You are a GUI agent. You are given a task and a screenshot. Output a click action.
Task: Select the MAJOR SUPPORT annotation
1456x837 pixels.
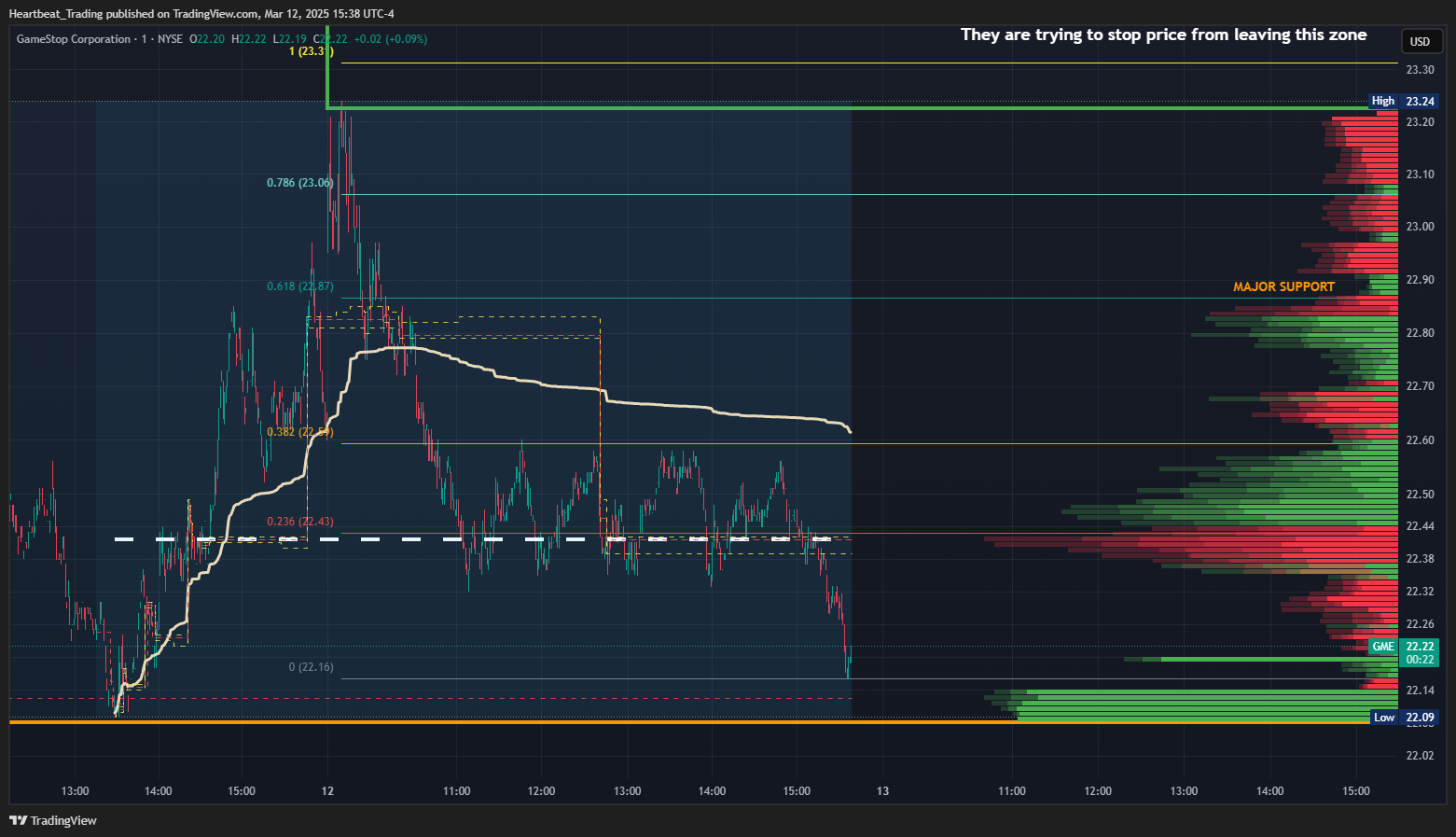1283,286
